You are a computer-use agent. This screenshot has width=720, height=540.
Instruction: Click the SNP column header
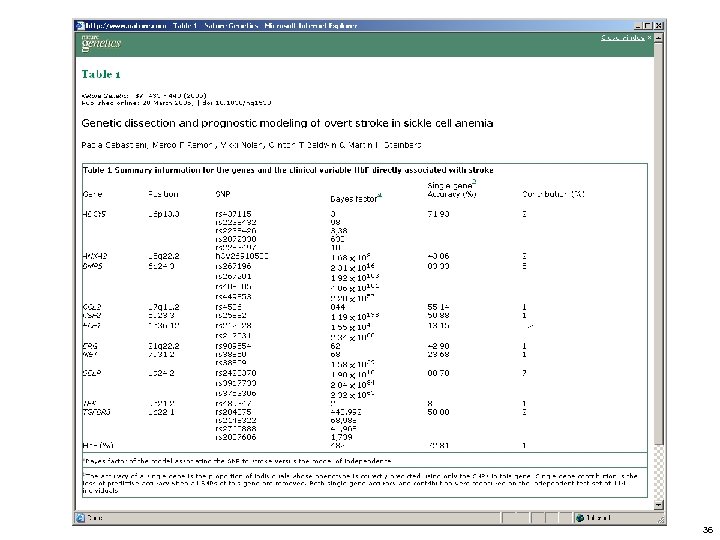point(223,194)
